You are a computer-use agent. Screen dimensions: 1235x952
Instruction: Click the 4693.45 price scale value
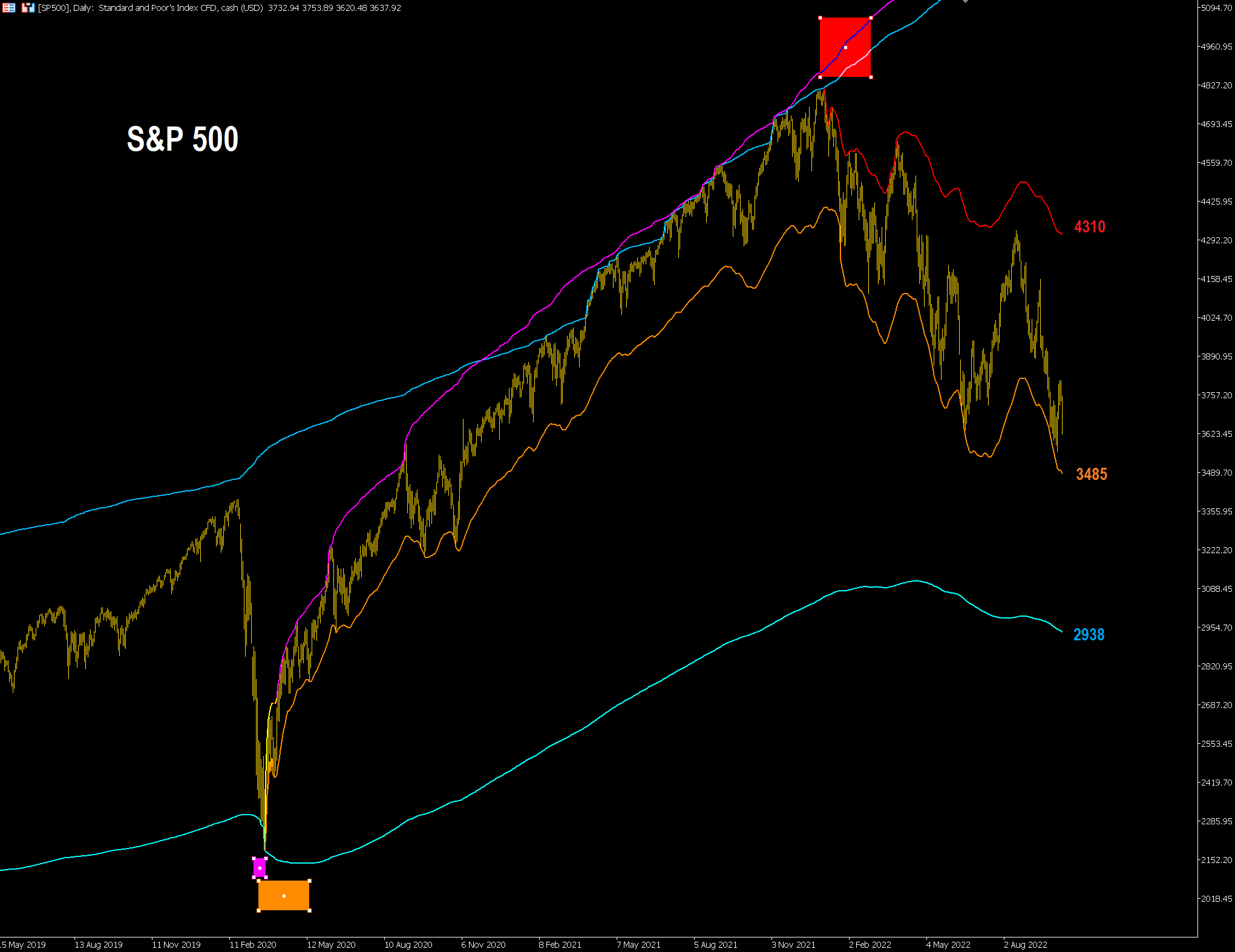point(1217,124)
